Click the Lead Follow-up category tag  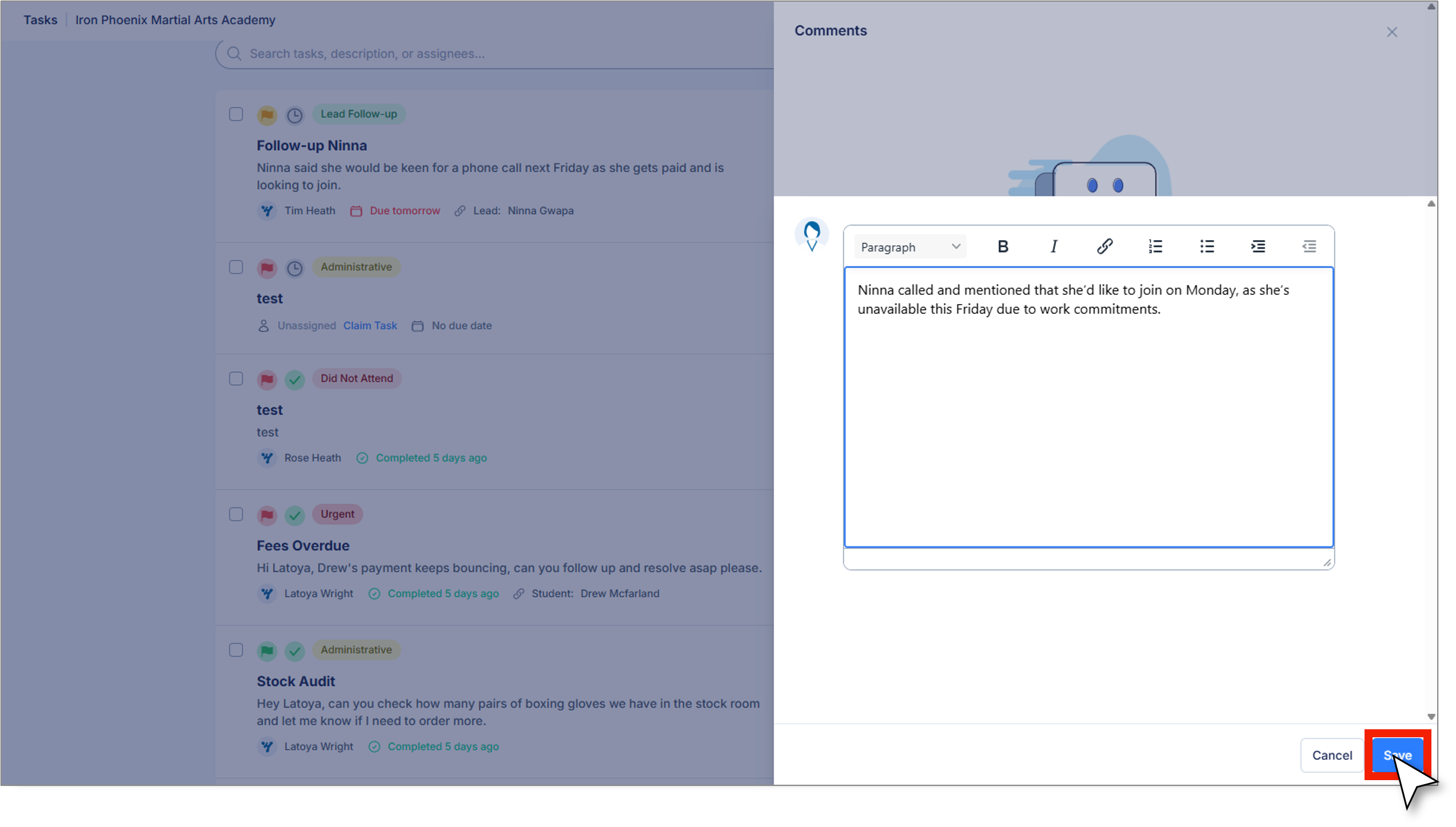(358, 114)
